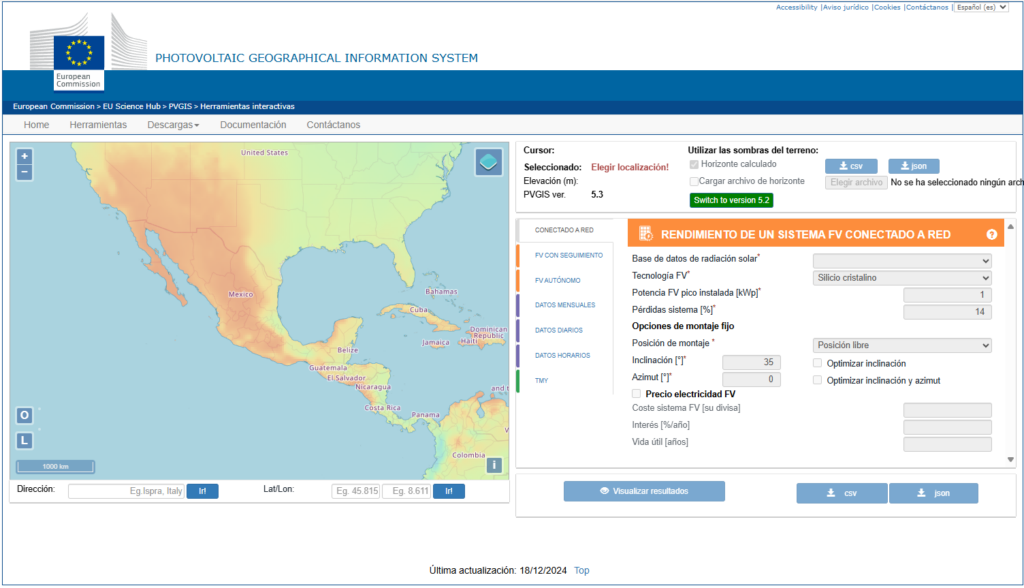The width and height of the screenshot is (1024, 588).
Task: Open the Documentación menu item
Action: (253, 125)
